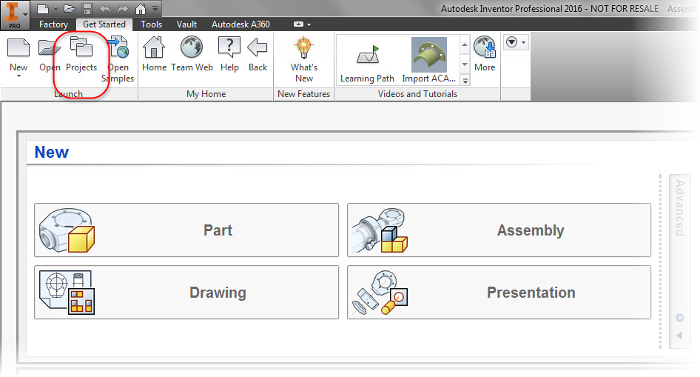Create a new Part file
This screenshot has width=700, height=377.
pos(187,230)
